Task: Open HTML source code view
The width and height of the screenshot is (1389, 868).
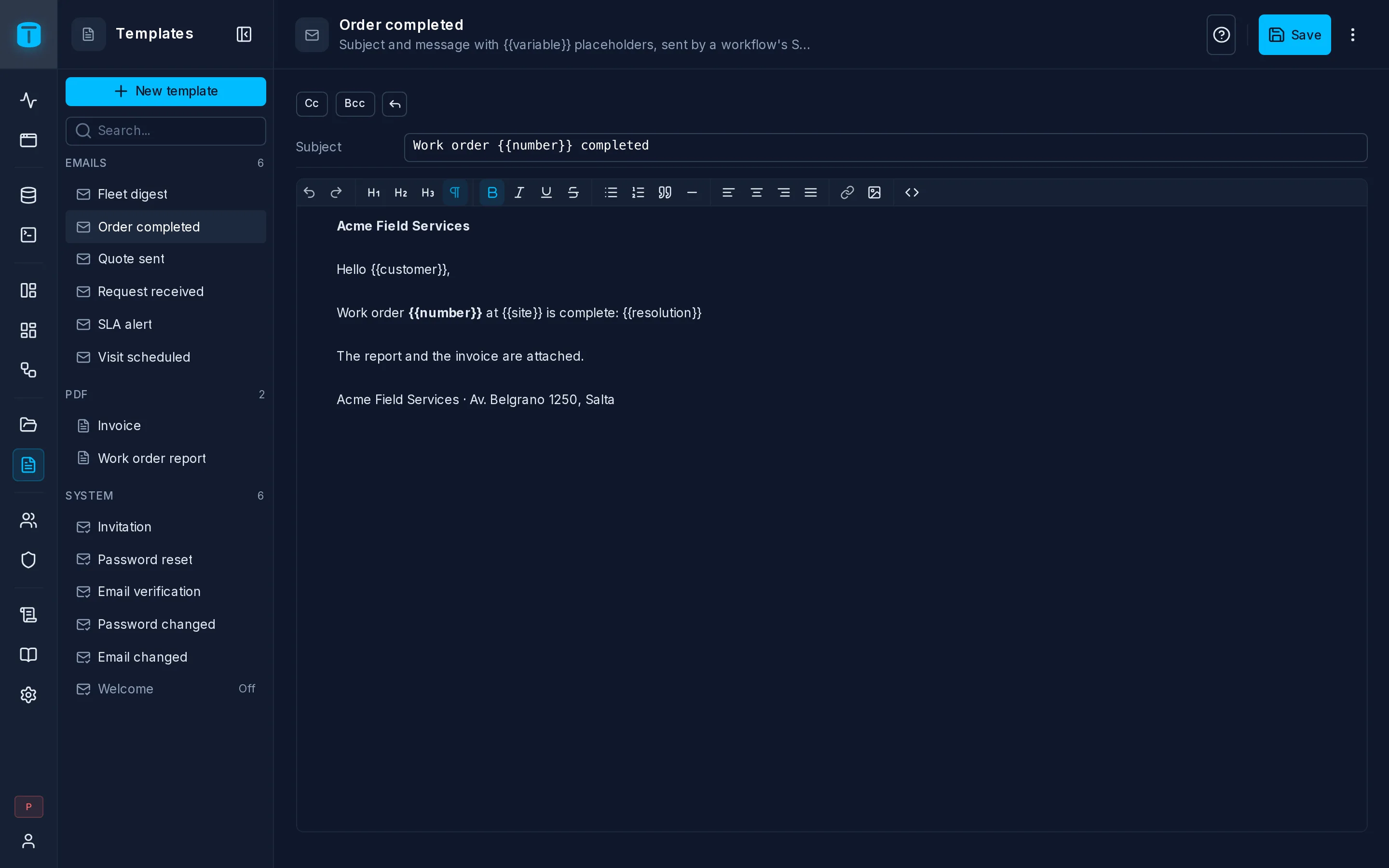Action: tap(912, 192)
